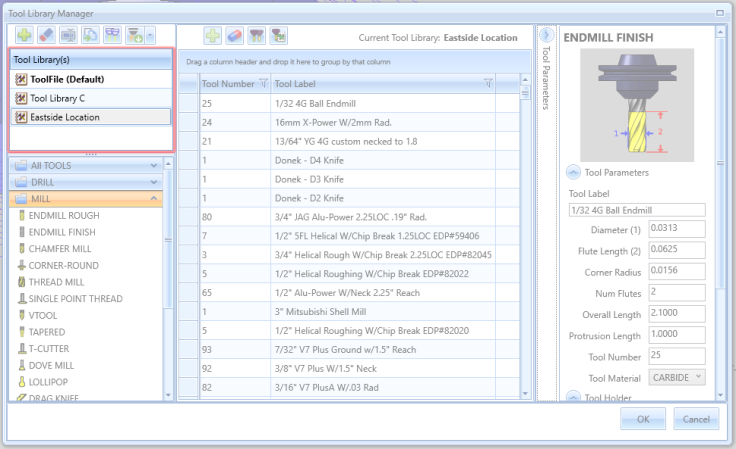The image size is (736, 449).
Task: Click the Overall Length field
Action: (x=677, y=313)
